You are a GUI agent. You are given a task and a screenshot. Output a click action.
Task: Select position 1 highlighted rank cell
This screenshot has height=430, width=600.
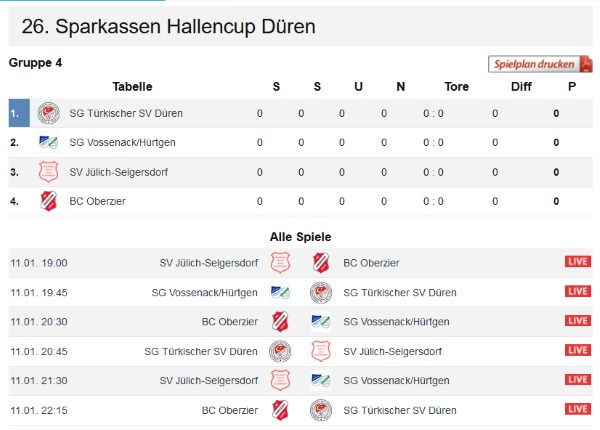pos(19,113)
